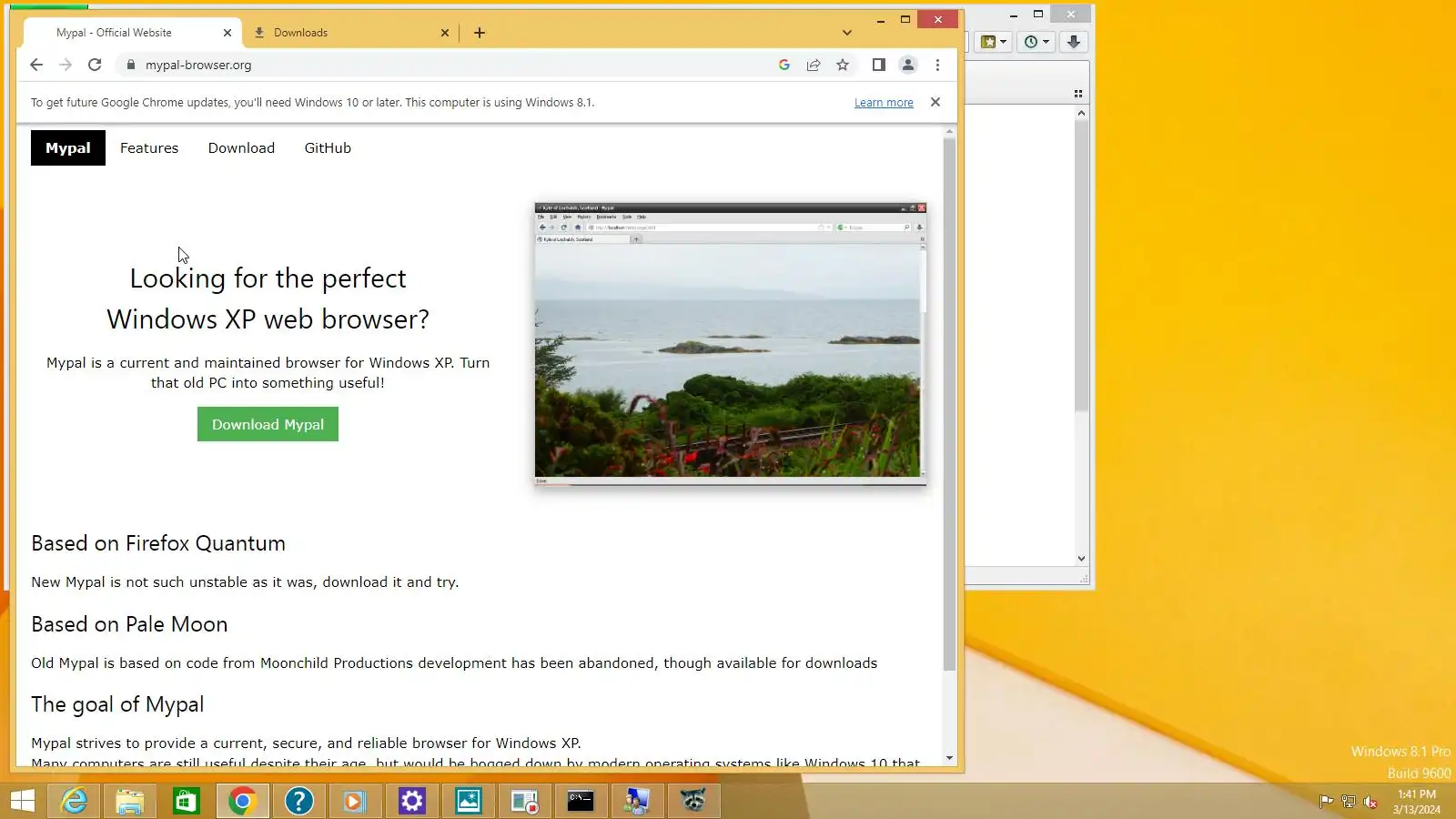Image resolution: width=1456 pixels, height=819 pixels.
Task: Reload the Mypal page
Action: click(x=95, y=65)
